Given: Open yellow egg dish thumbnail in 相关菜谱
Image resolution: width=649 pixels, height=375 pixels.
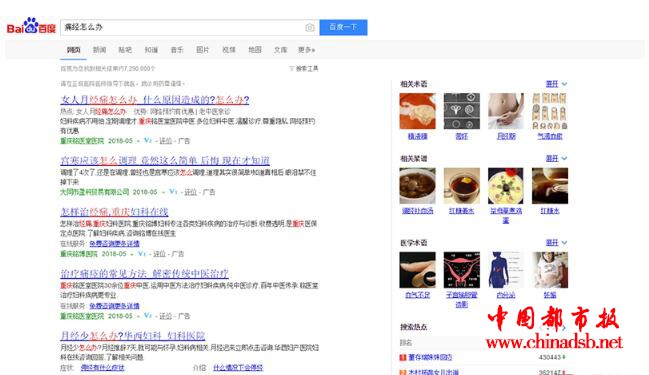Looking at the screenshot, I should click(x=505, y=185).
